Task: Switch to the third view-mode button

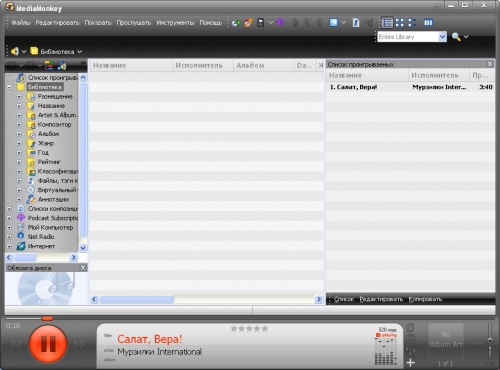Action: tap(412, 23)
